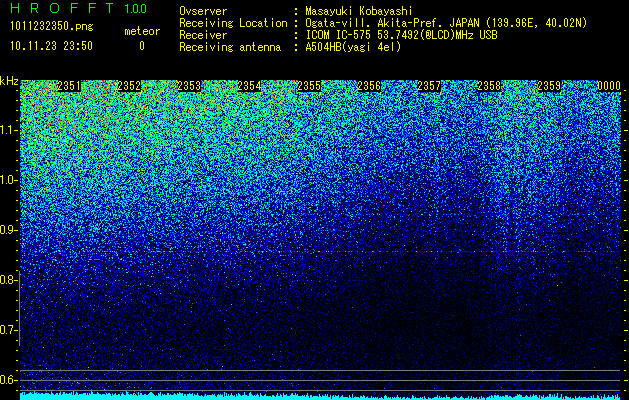Click the kHz axis unit label

[x=9, y=81]
